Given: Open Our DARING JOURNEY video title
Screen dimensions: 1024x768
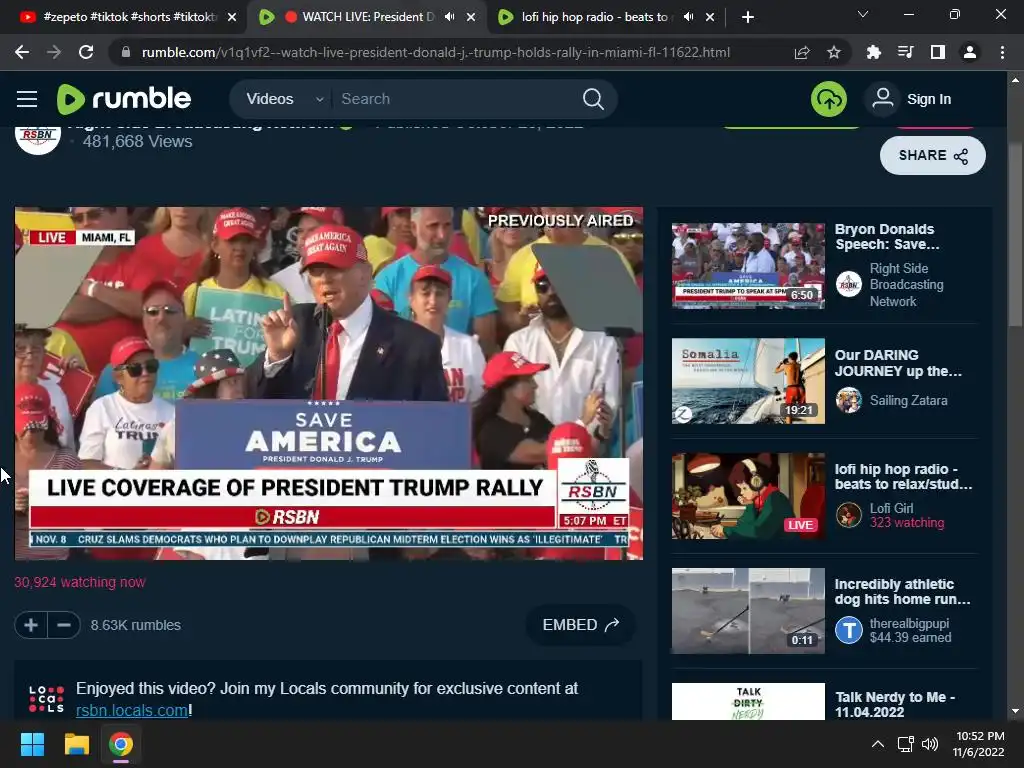Looking at the screenshot, I should click(898, 363).
